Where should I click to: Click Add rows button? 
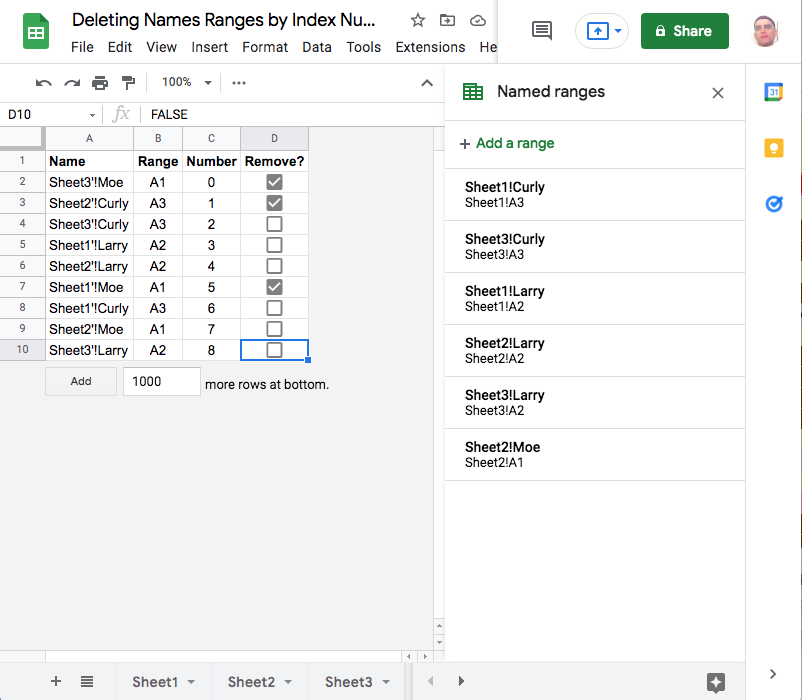click(81, 381)
